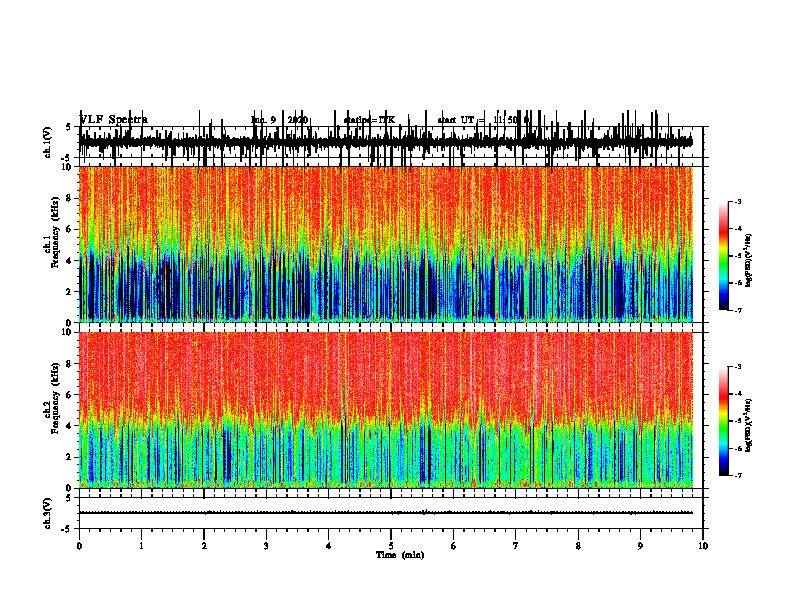Select the ch.2 'Frequency (kHz)' axis label
The width and height of the screenshot is (792, 612).
(56, 397)
